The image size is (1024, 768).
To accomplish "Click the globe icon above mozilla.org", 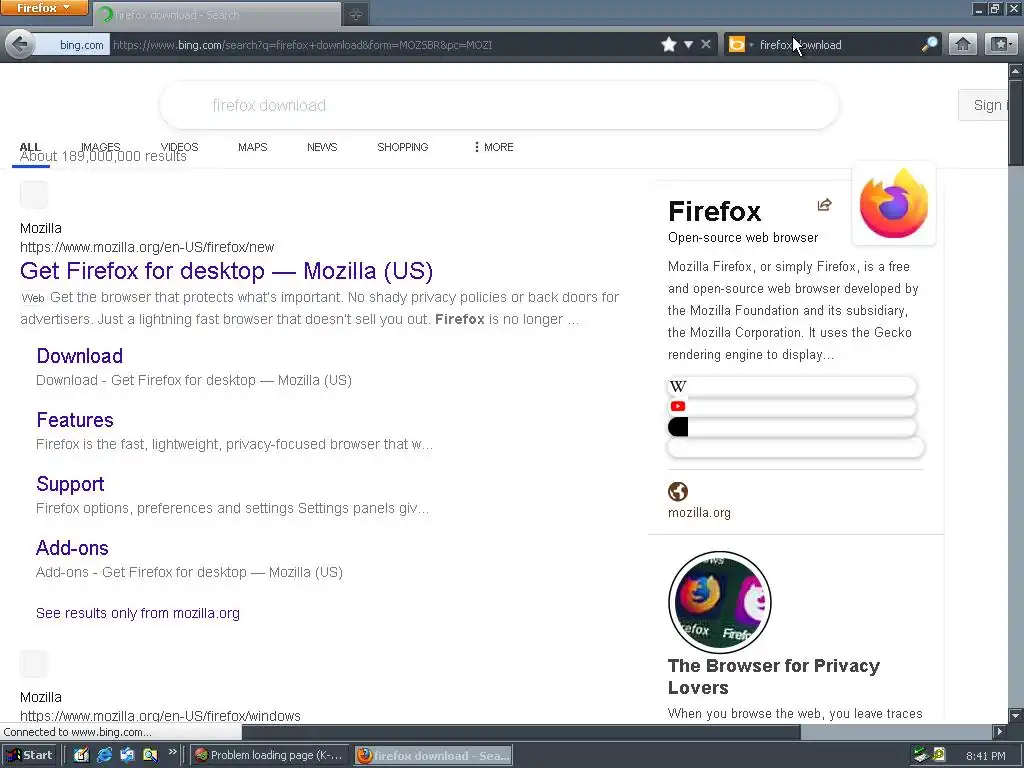I will point(678,491).
